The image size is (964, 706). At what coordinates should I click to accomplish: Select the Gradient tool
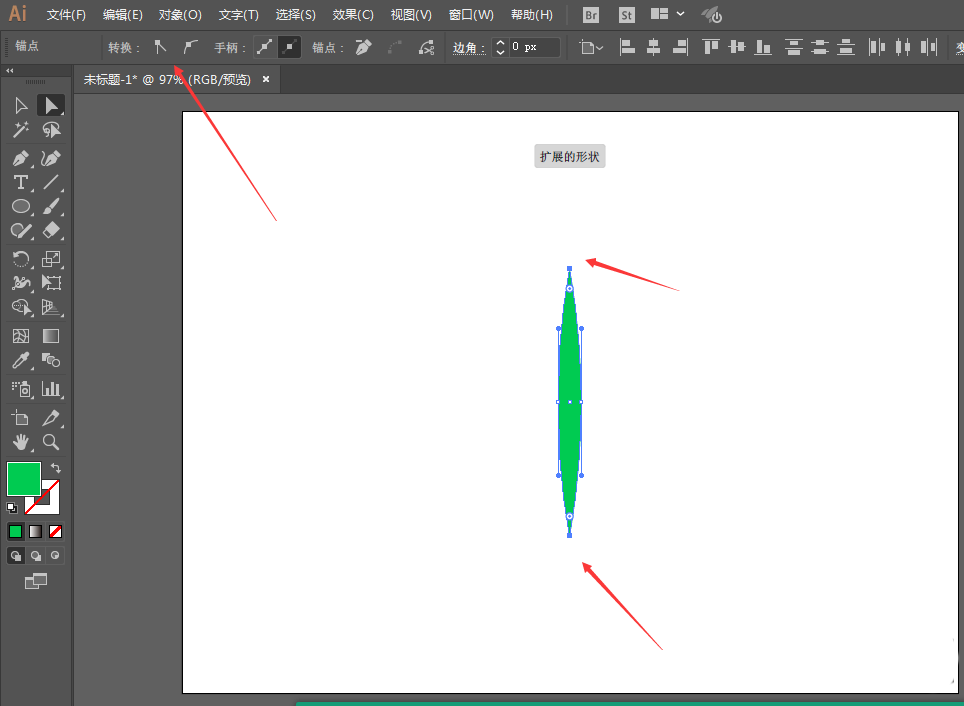(51, 336)
